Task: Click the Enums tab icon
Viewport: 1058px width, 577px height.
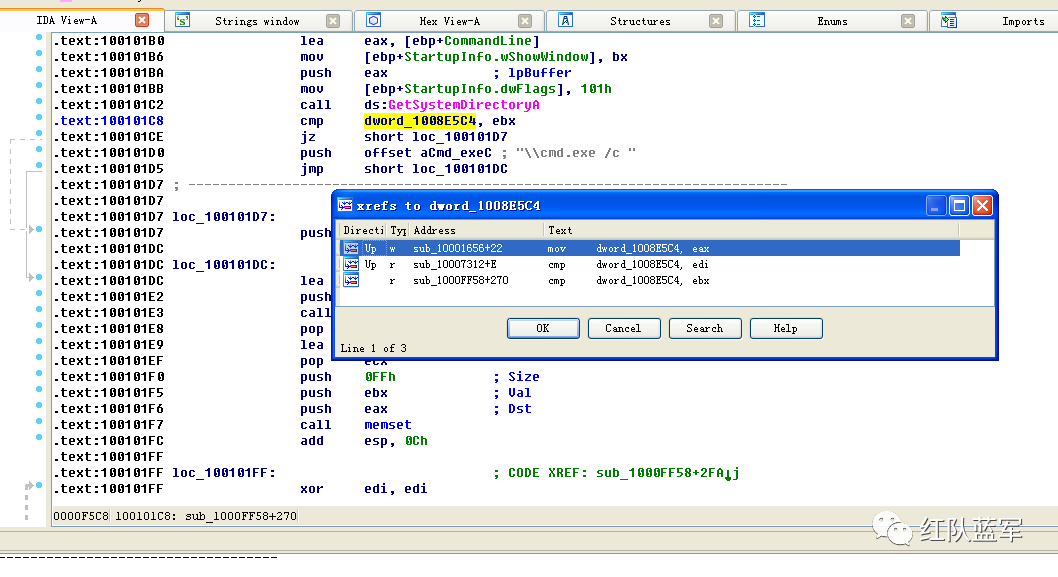Action: (x=758, y=20)
